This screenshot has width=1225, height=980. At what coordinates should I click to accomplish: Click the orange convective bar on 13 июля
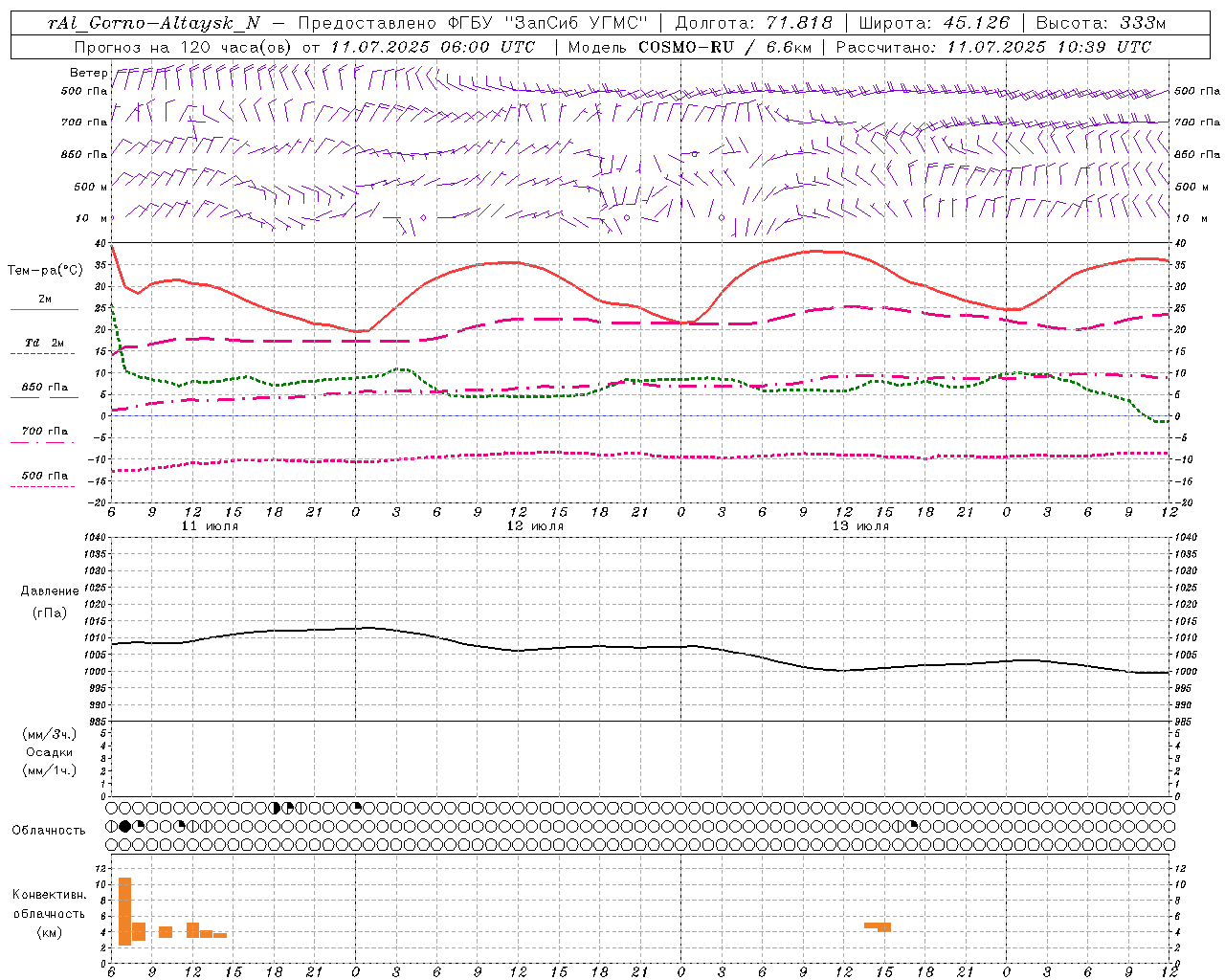pyautogui.click(x=878, y=926)
